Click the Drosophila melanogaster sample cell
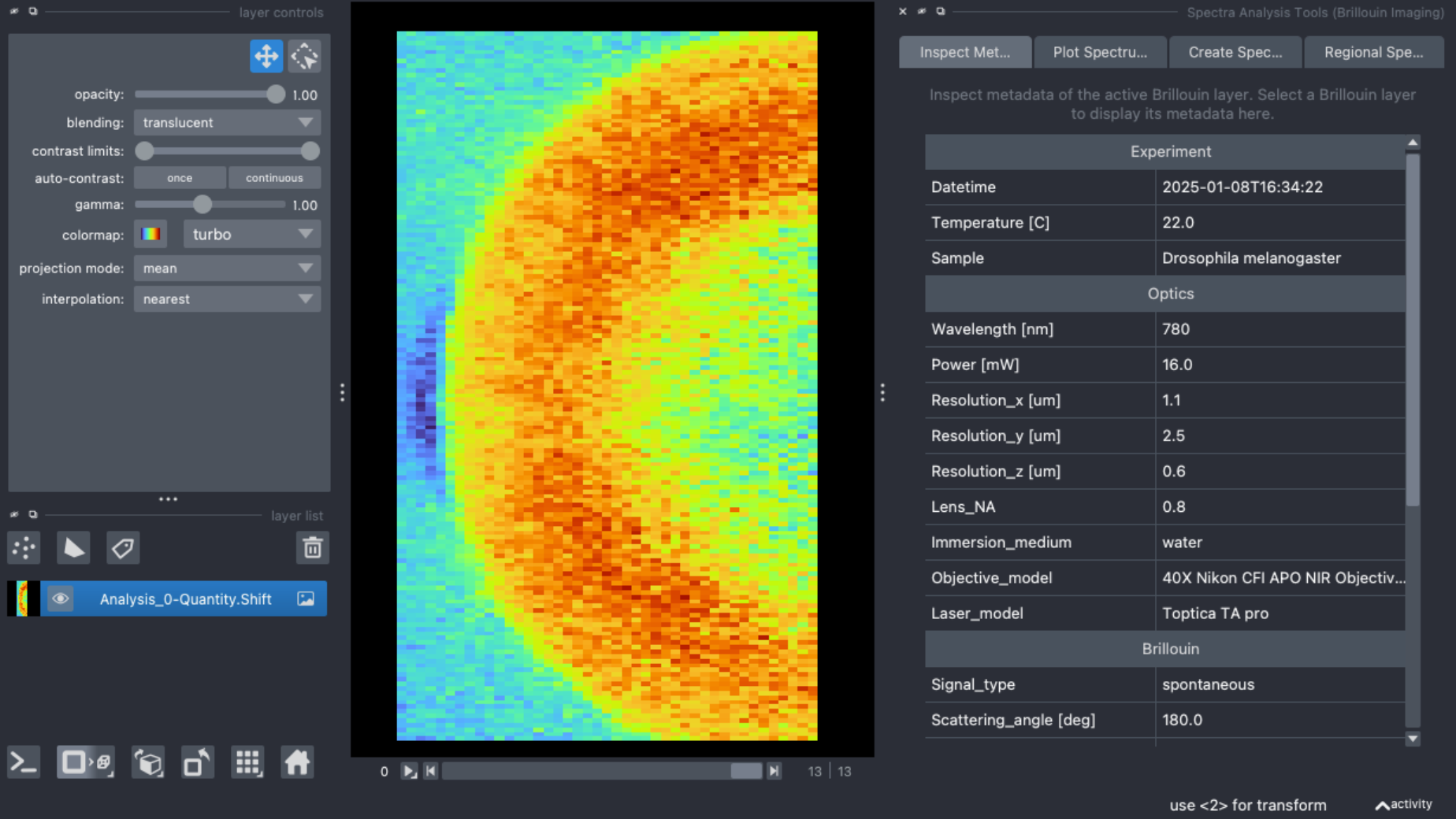Image resolution: width=1456 pixels, height=819 pixels. coord(1280,258)
